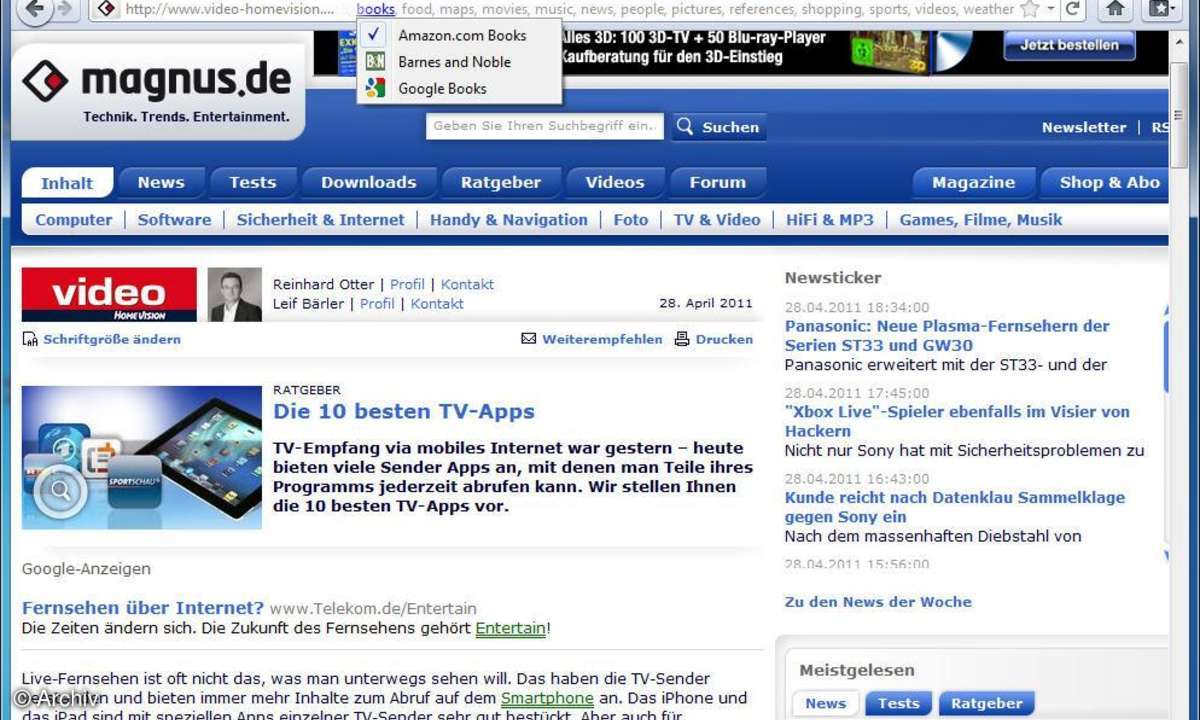Click the Drucken printer icon
The image size is (1200, 720).
coord(682,339)
